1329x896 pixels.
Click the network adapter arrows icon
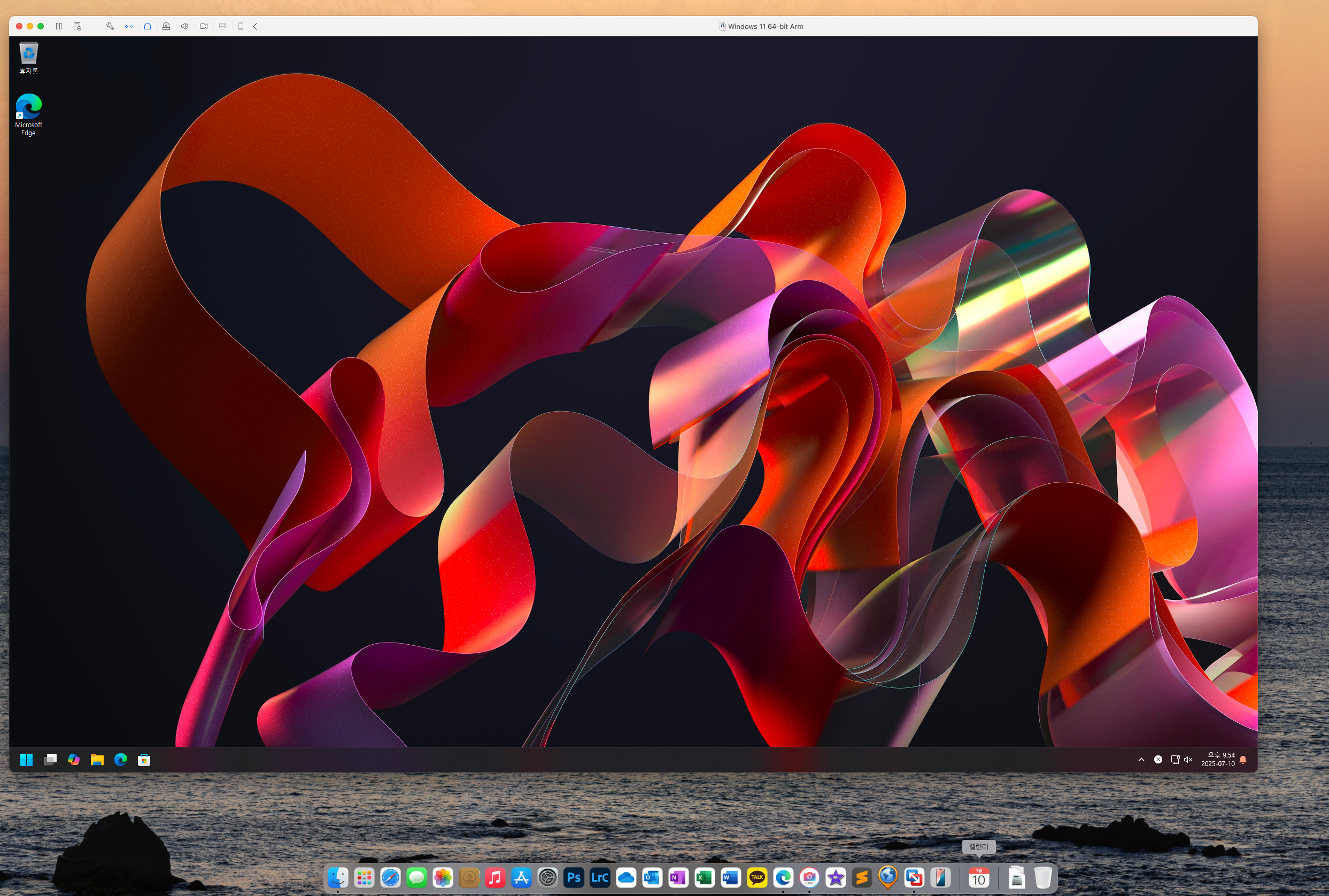[129, 26]
